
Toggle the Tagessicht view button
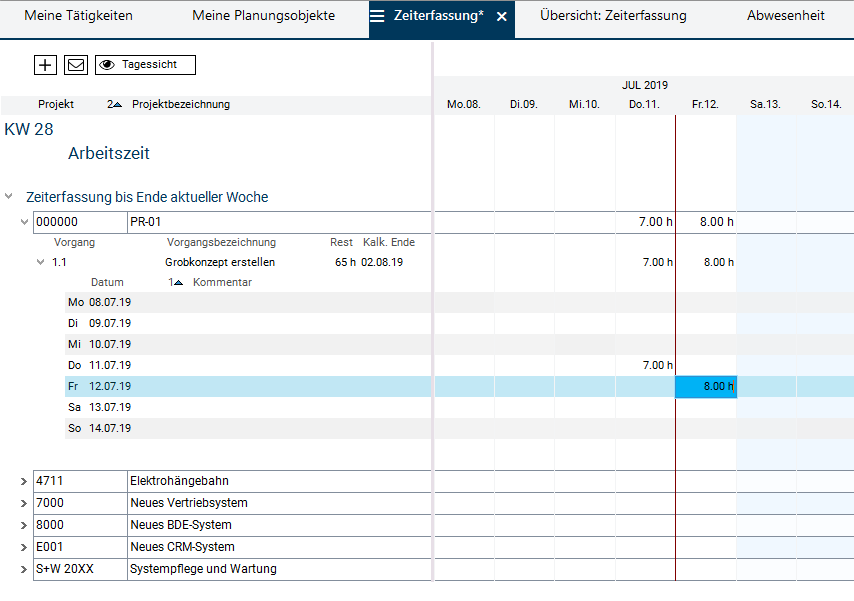(x=145, y=65)
